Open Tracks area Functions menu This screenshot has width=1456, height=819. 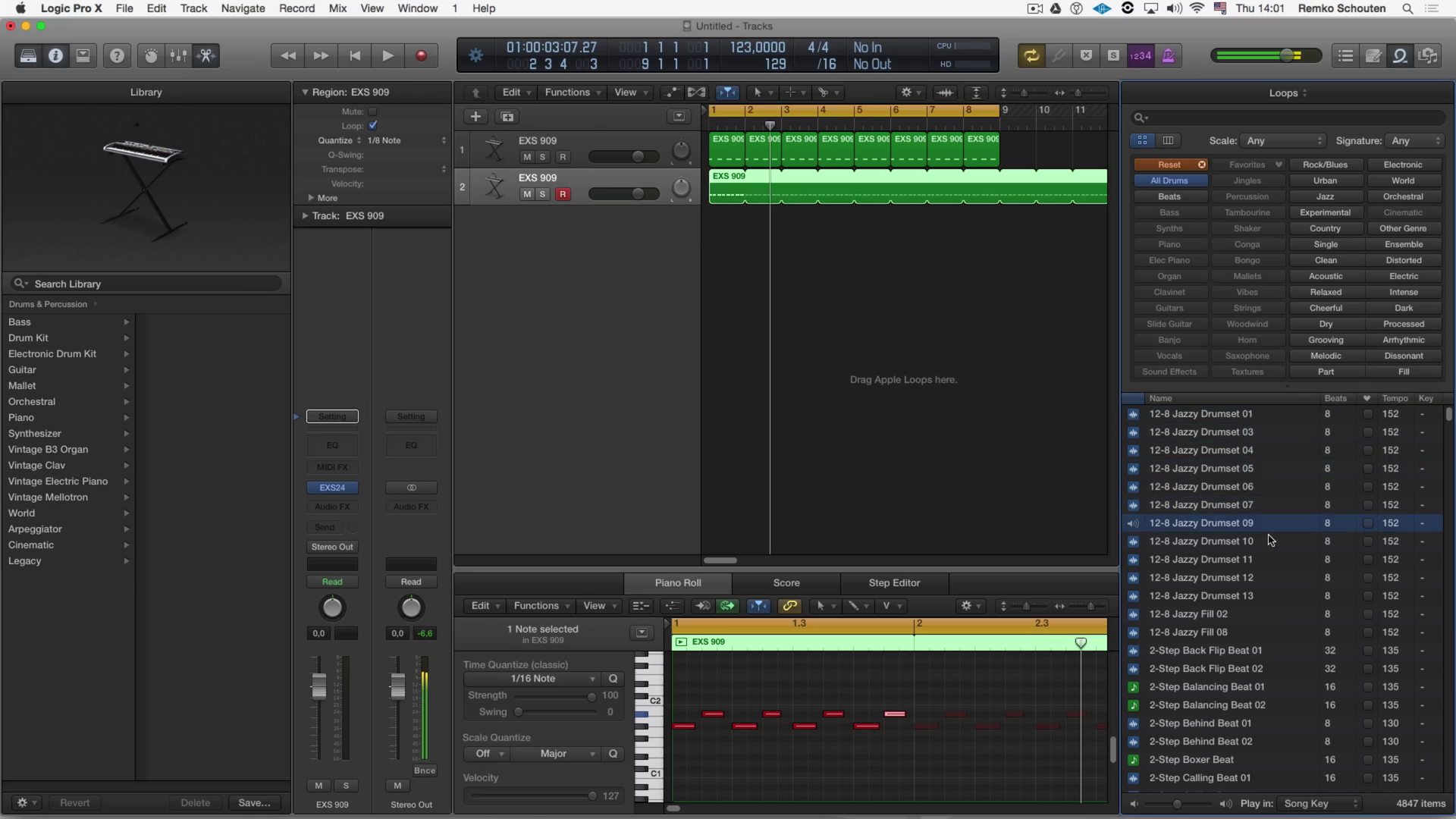coord(573,92)
